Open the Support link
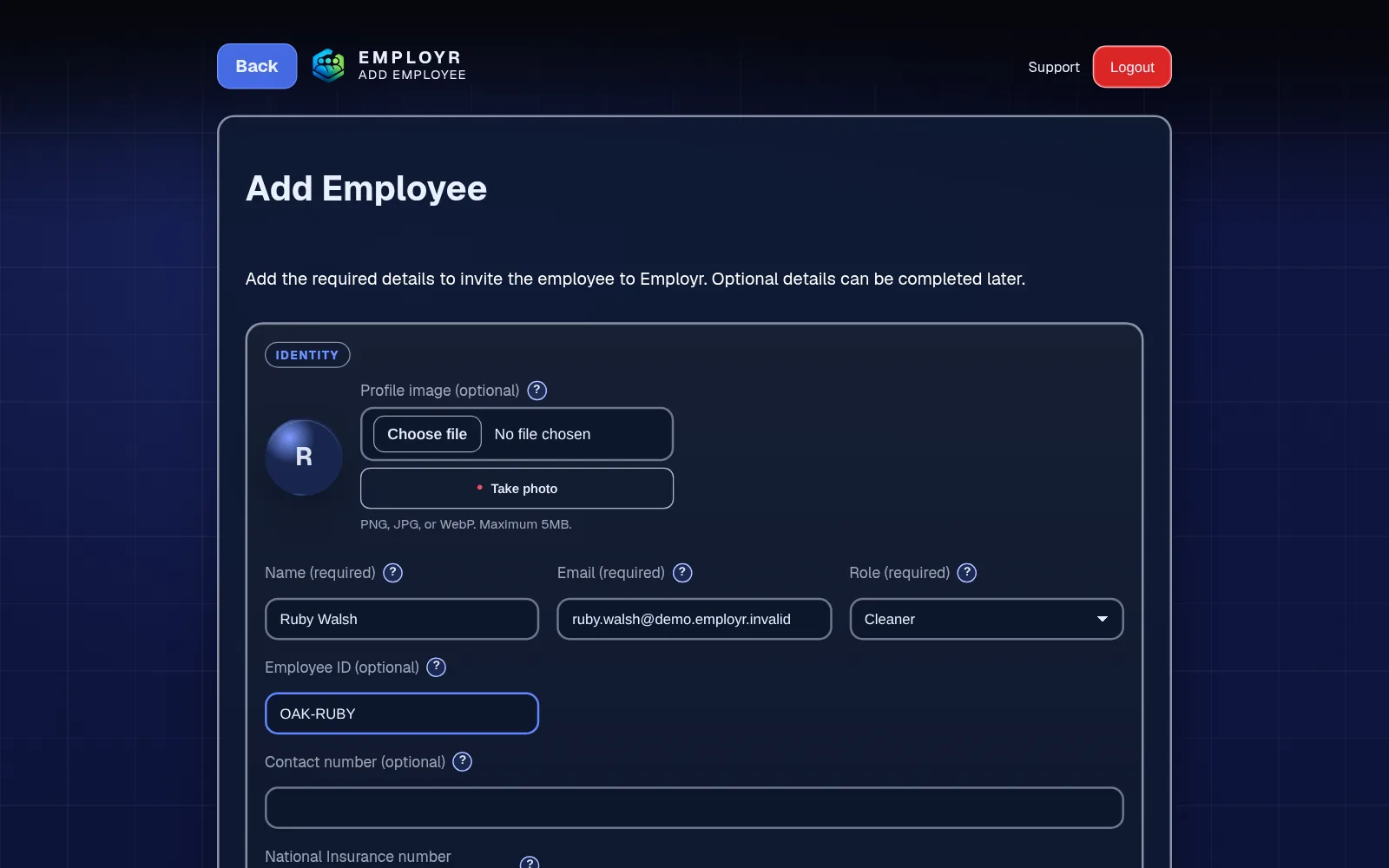Viewport: 1389px width, 868px height. (1054, 67)
